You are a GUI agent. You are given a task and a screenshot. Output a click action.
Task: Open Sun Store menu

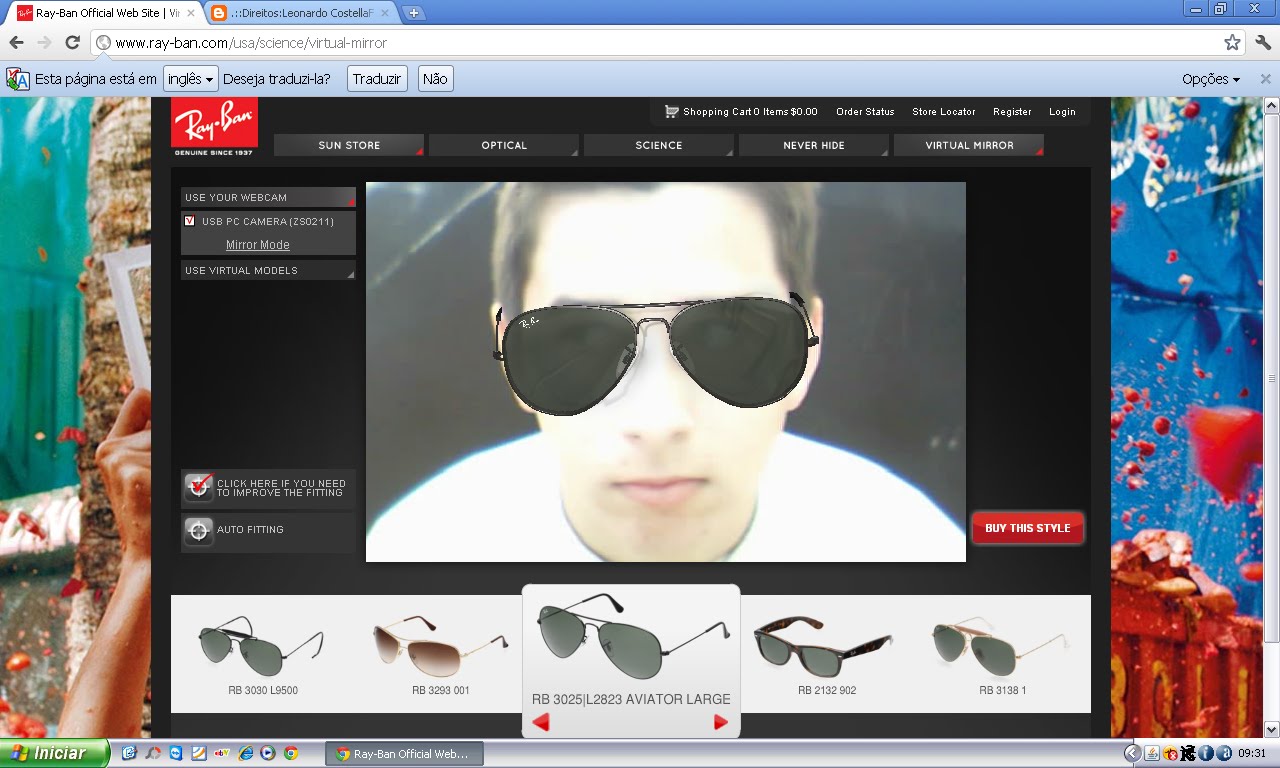tap(349, 145)
